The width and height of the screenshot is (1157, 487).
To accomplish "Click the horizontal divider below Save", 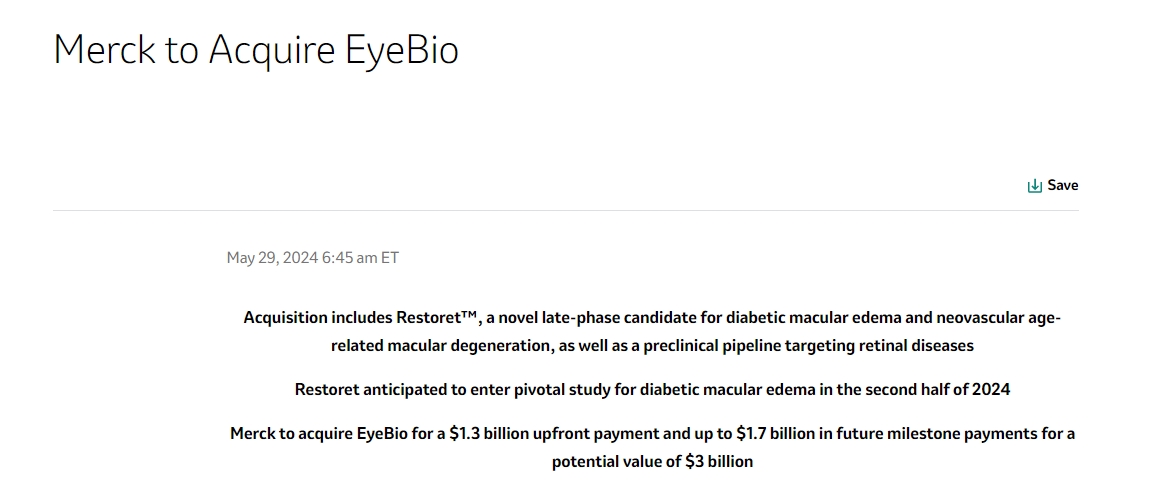I will (x=566, y=211).
